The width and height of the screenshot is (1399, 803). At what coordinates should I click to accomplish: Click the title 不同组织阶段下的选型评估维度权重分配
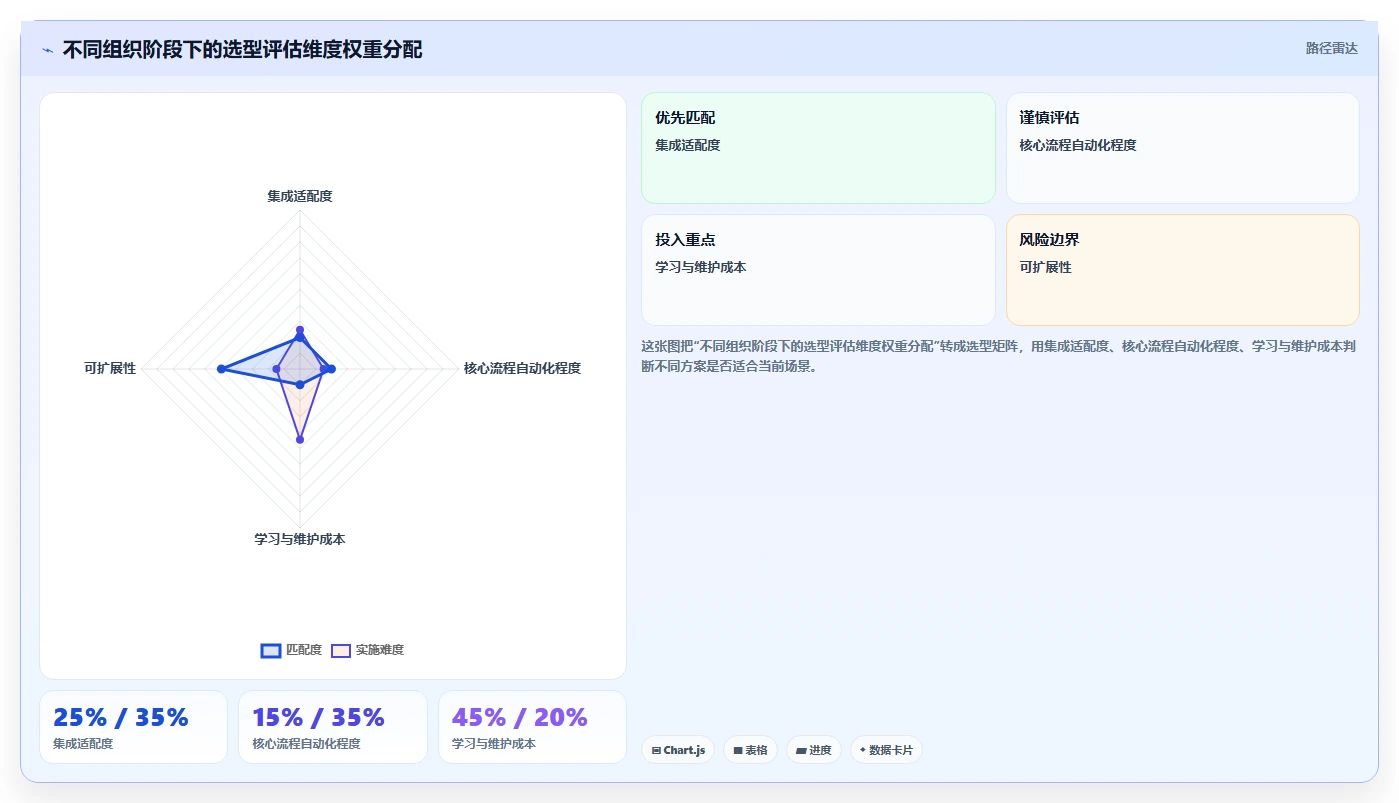coord(242,49)
